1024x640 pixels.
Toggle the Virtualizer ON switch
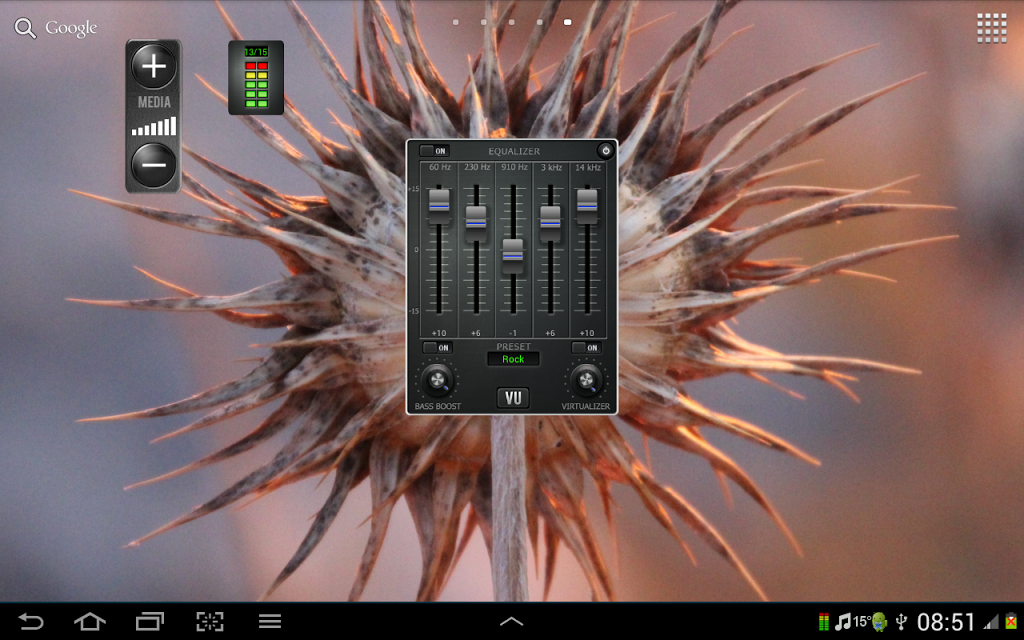click(x=586, y=348)
